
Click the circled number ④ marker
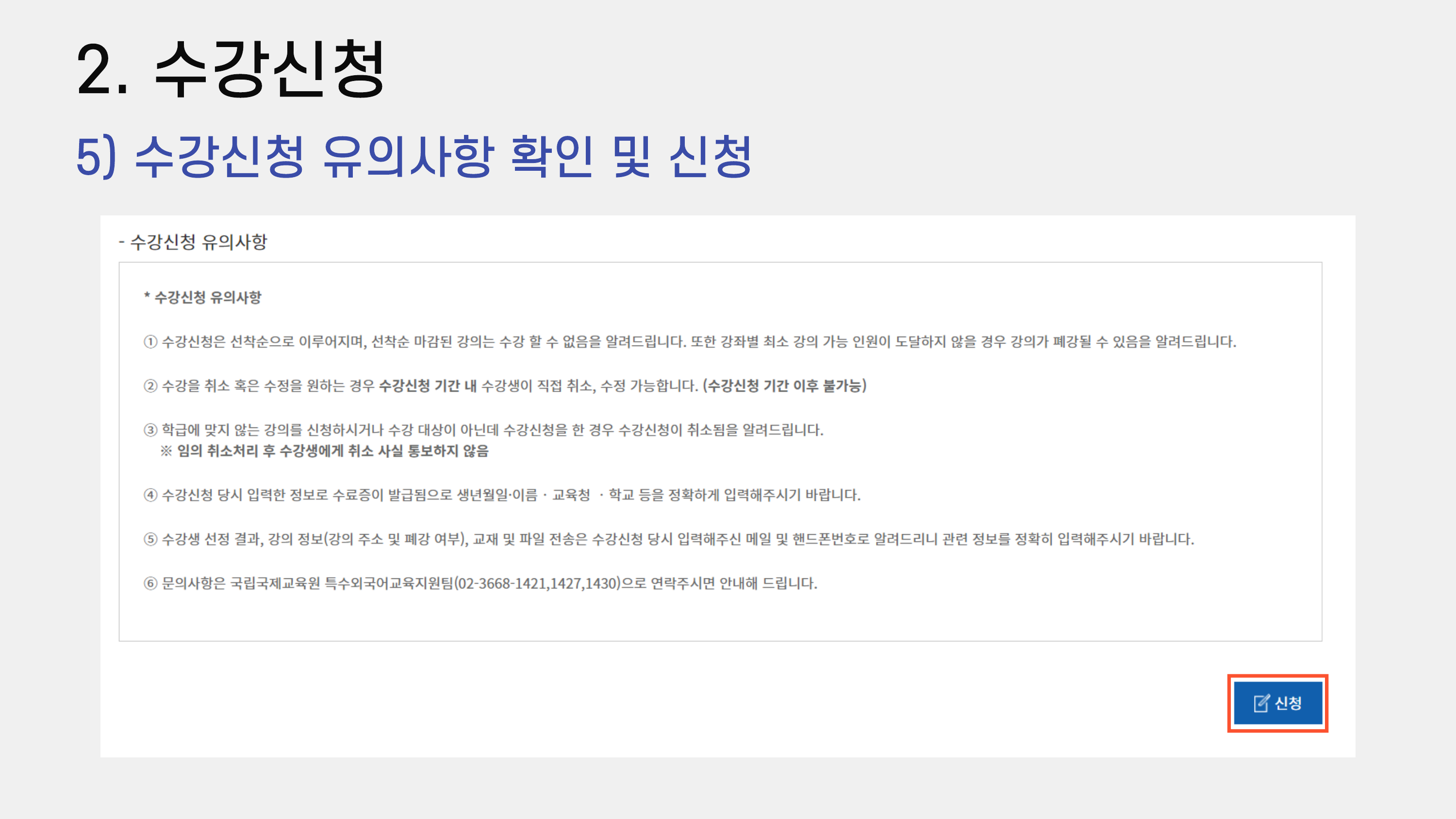click(150, 495)
